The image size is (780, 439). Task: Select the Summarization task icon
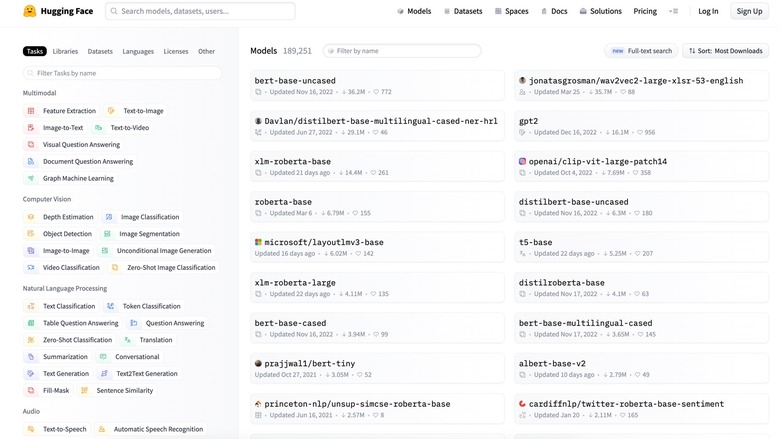pyautogui.click(x=31, y=357)
